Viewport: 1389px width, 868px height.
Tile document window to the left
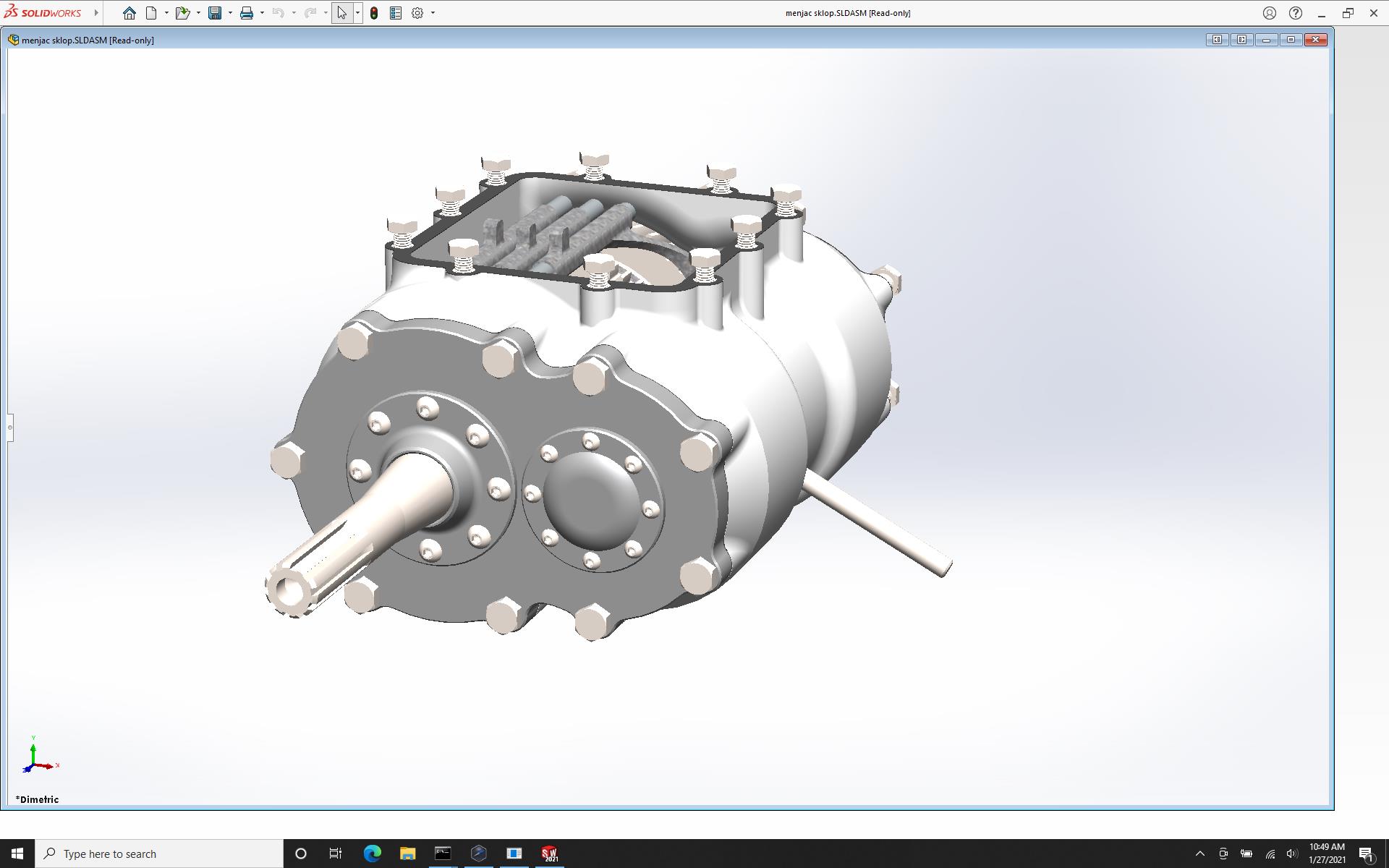1217,40
